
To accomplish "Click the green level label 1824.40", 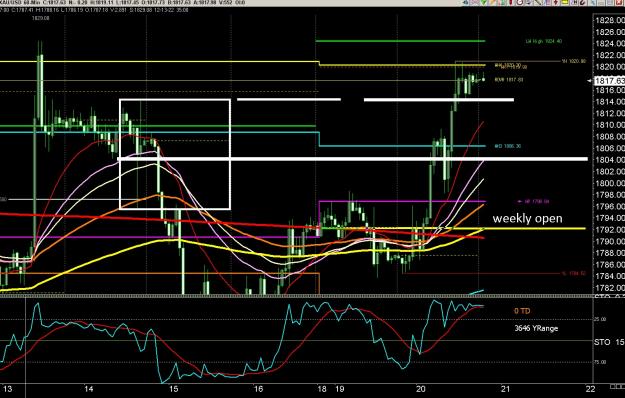I will tap(544, 41).
